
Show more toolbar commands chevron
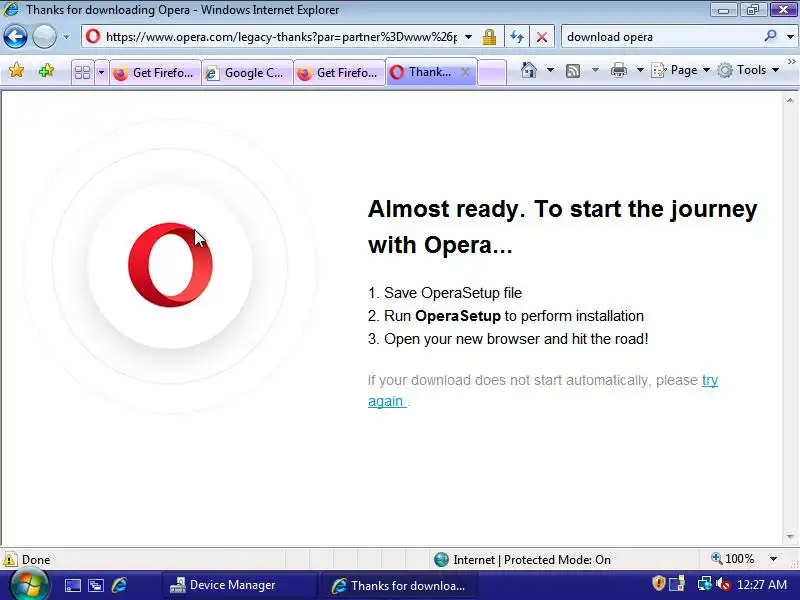click(x=791, y=62)
